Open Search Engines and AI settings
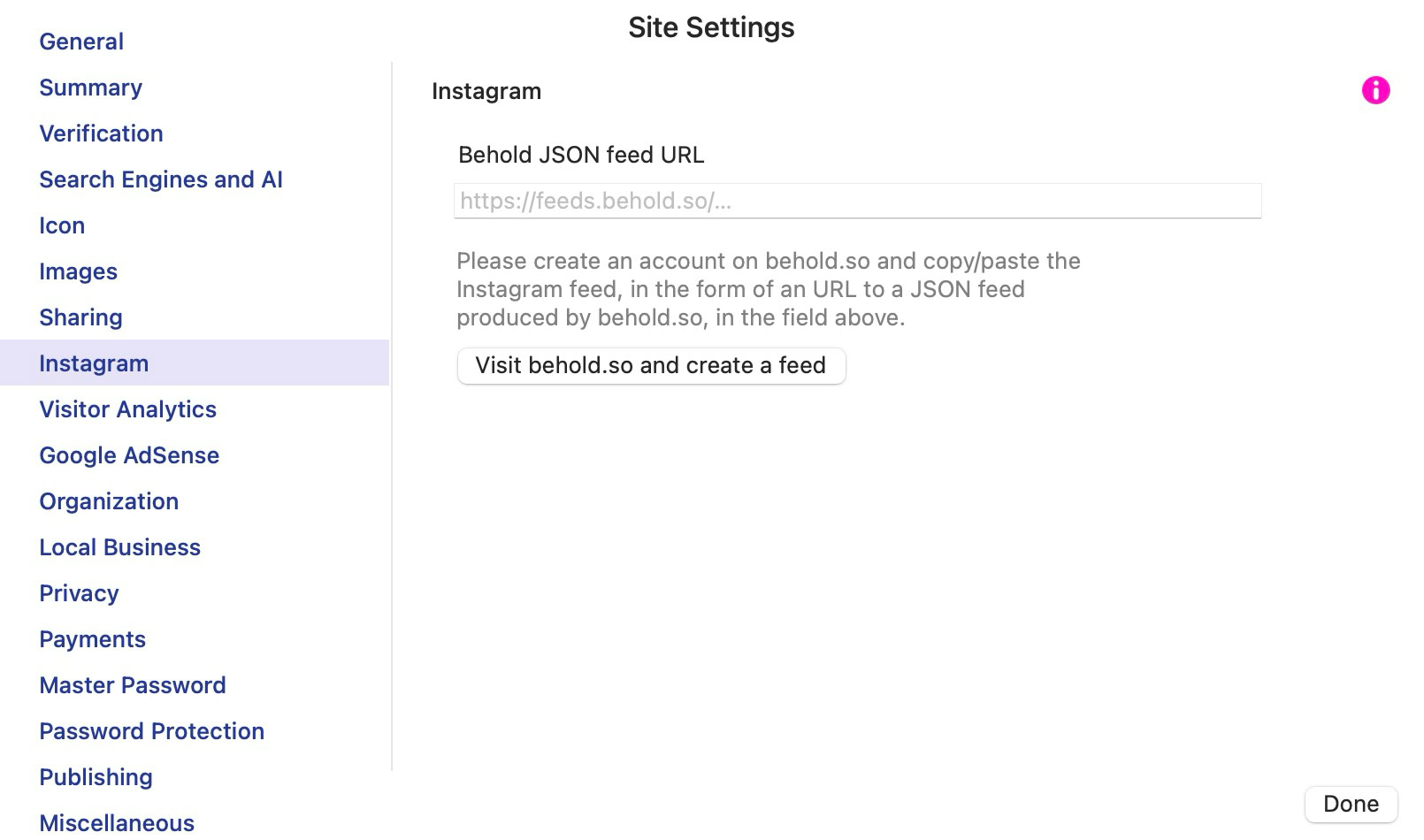This screenshot has width=1424, height=840. click(x=161, y=179)
